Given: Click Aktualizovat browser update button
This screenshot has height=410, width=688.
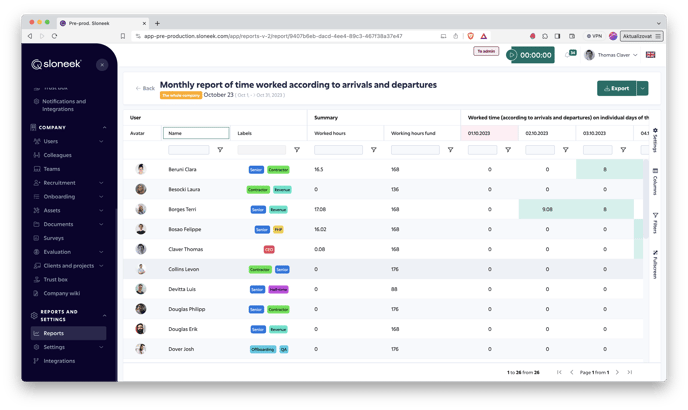Looking at the screenshot, I should [x=641, y=36].
